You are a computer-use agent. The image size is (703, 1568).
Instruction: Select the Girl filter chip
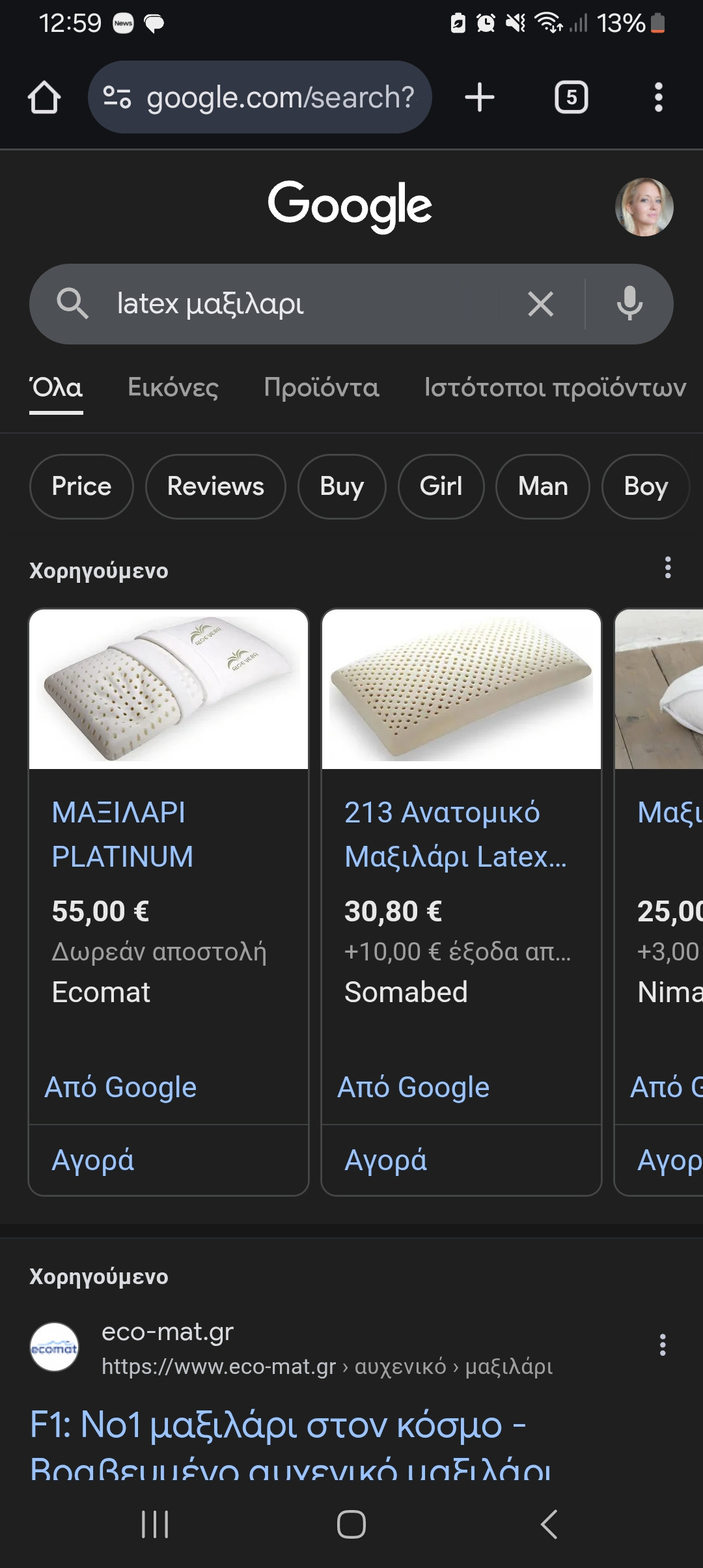click(x=441, y=486)
